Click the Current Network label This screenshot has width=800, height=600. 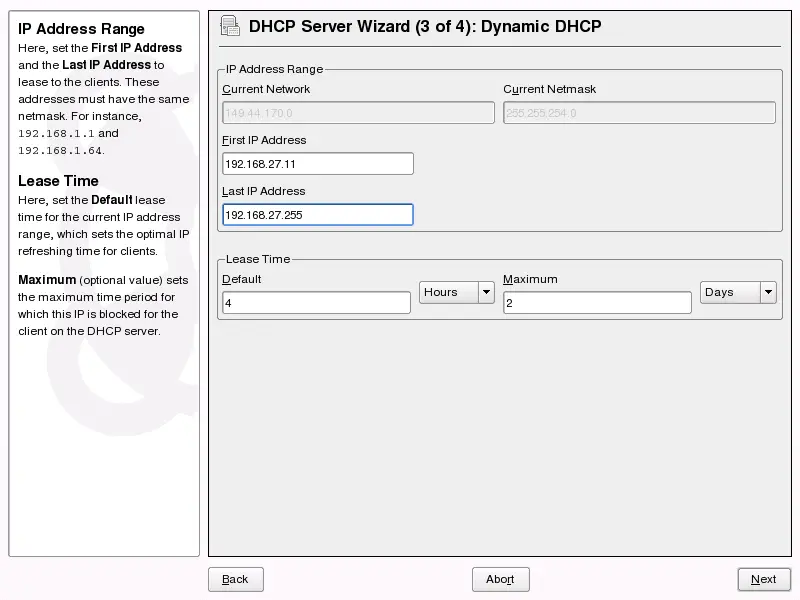[266, 89]
